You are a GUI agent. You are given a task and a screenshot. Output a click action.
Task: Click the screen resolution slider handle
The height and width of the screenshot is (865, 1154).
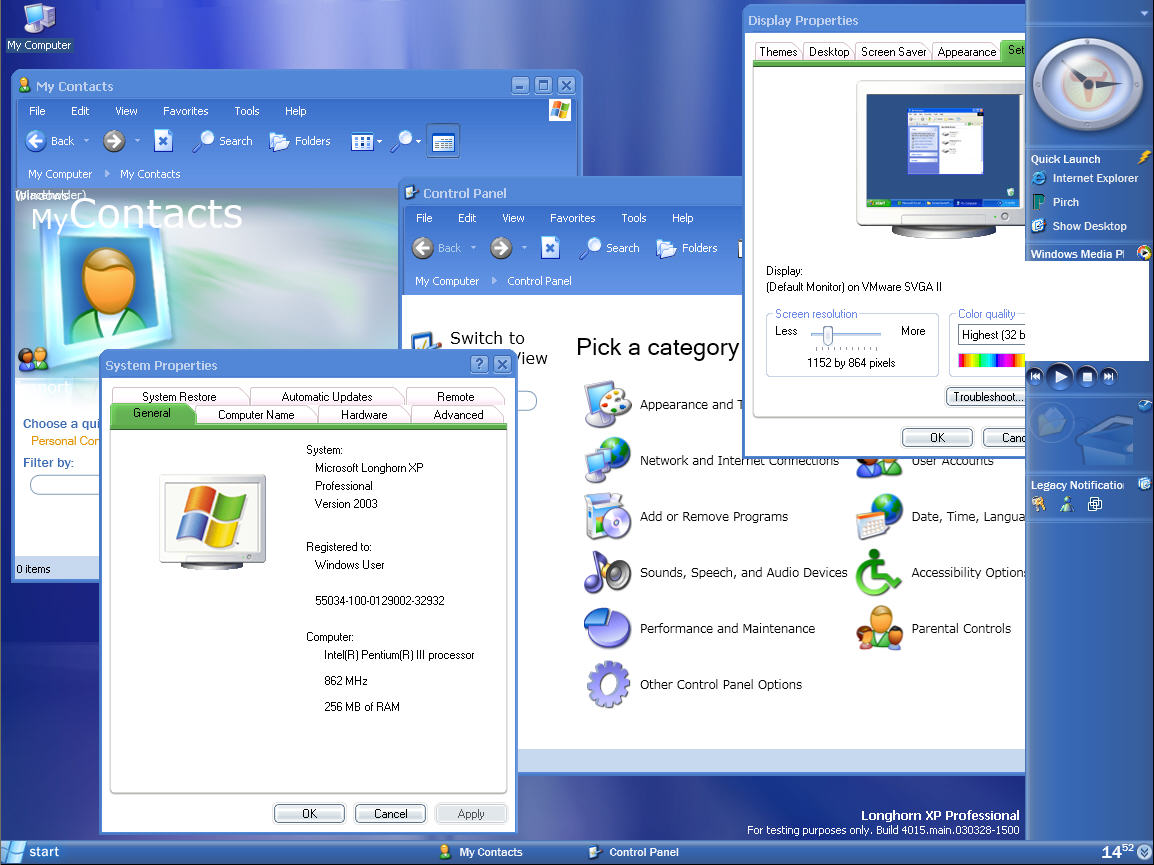coord(828,336)
